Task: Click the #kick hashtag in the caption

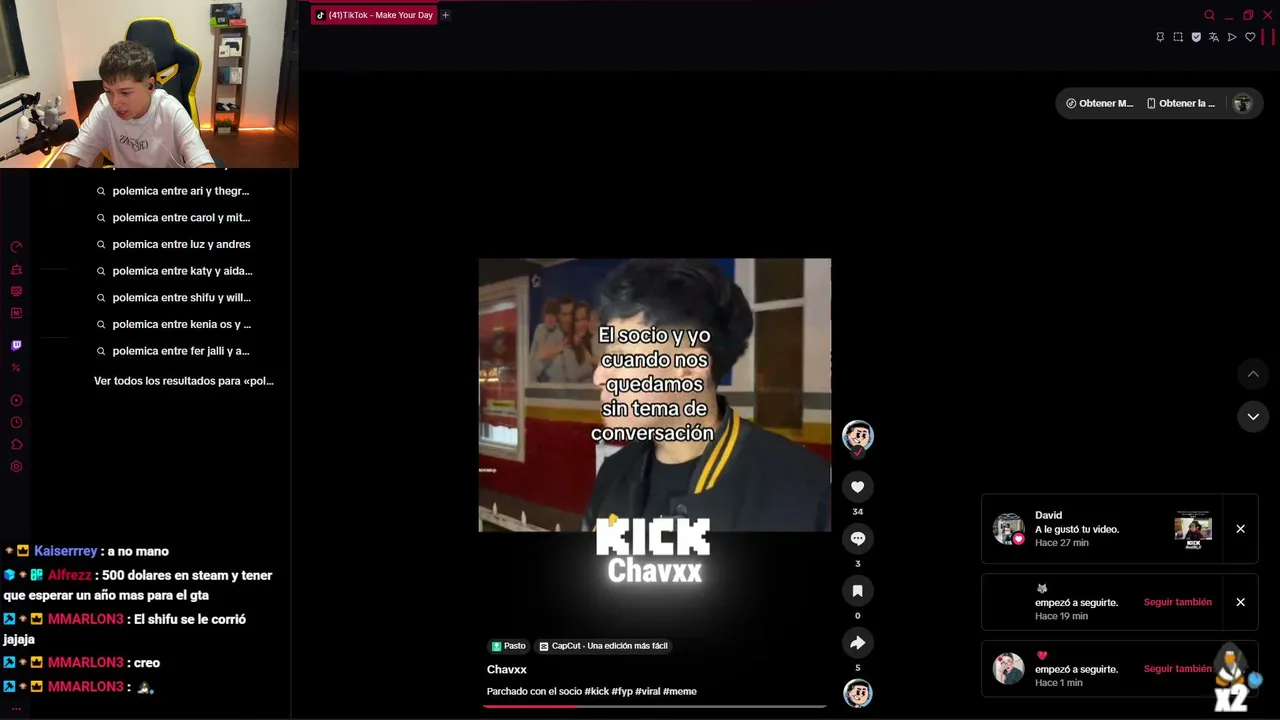Action: point(597,692)
